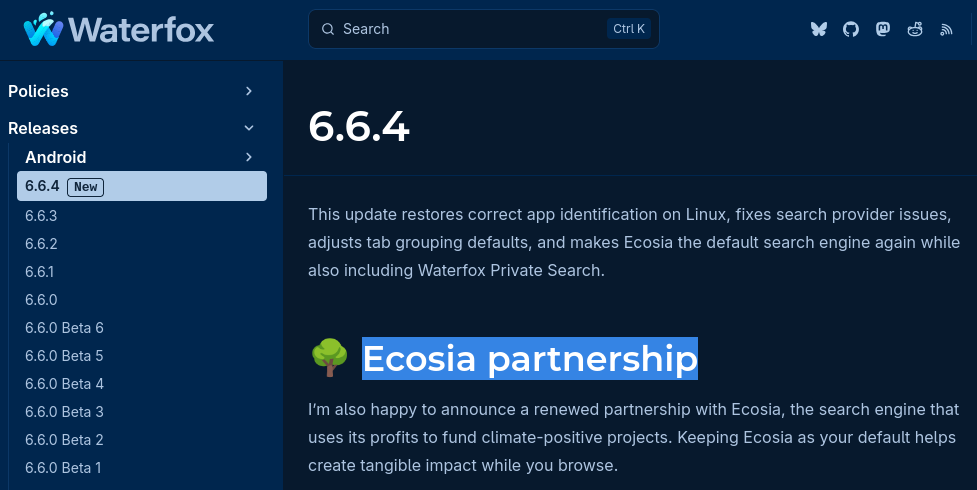This screenshot has width=977, height=490.
Task: Expand the Policies section chevron
Action: (x=249, y=91)
